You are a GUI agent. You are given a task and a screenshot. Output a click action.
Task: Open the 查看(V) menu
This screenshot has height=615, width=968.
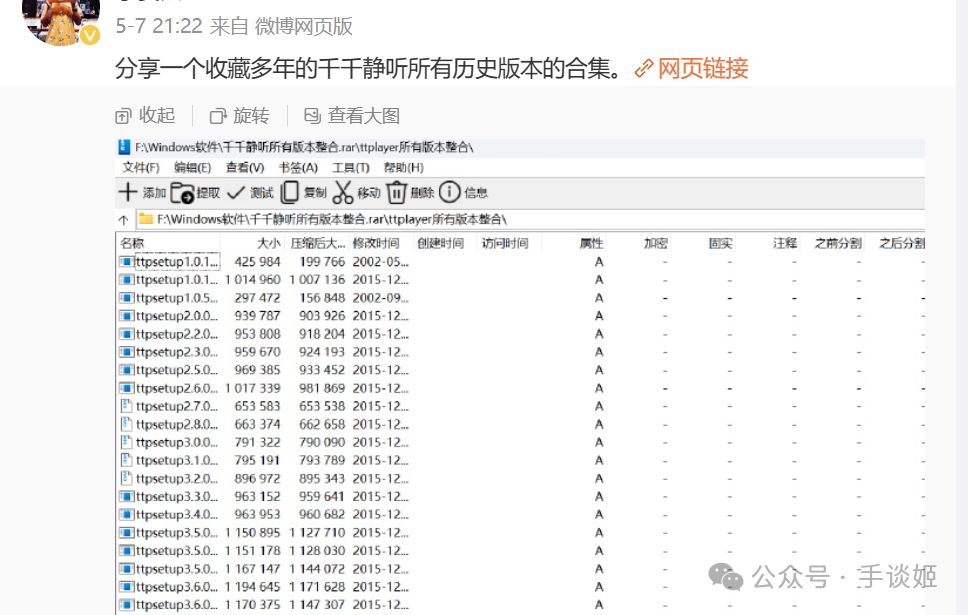[245, 168]
